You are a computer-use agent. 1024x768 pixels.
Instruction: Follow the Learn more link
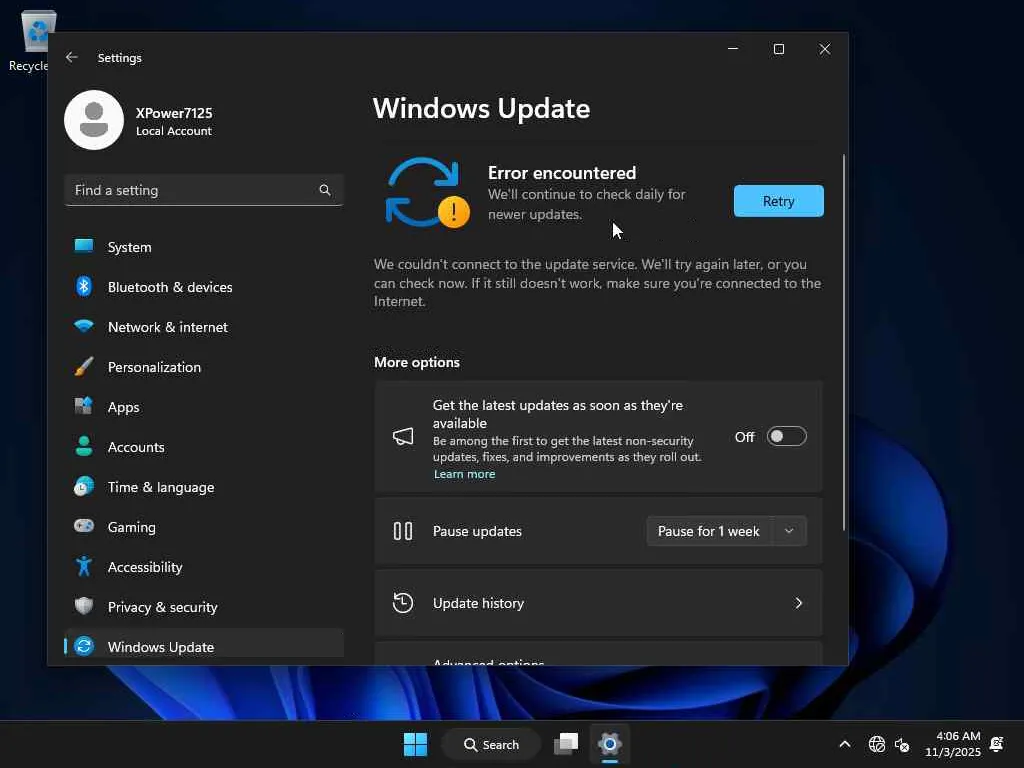[464, 474]
